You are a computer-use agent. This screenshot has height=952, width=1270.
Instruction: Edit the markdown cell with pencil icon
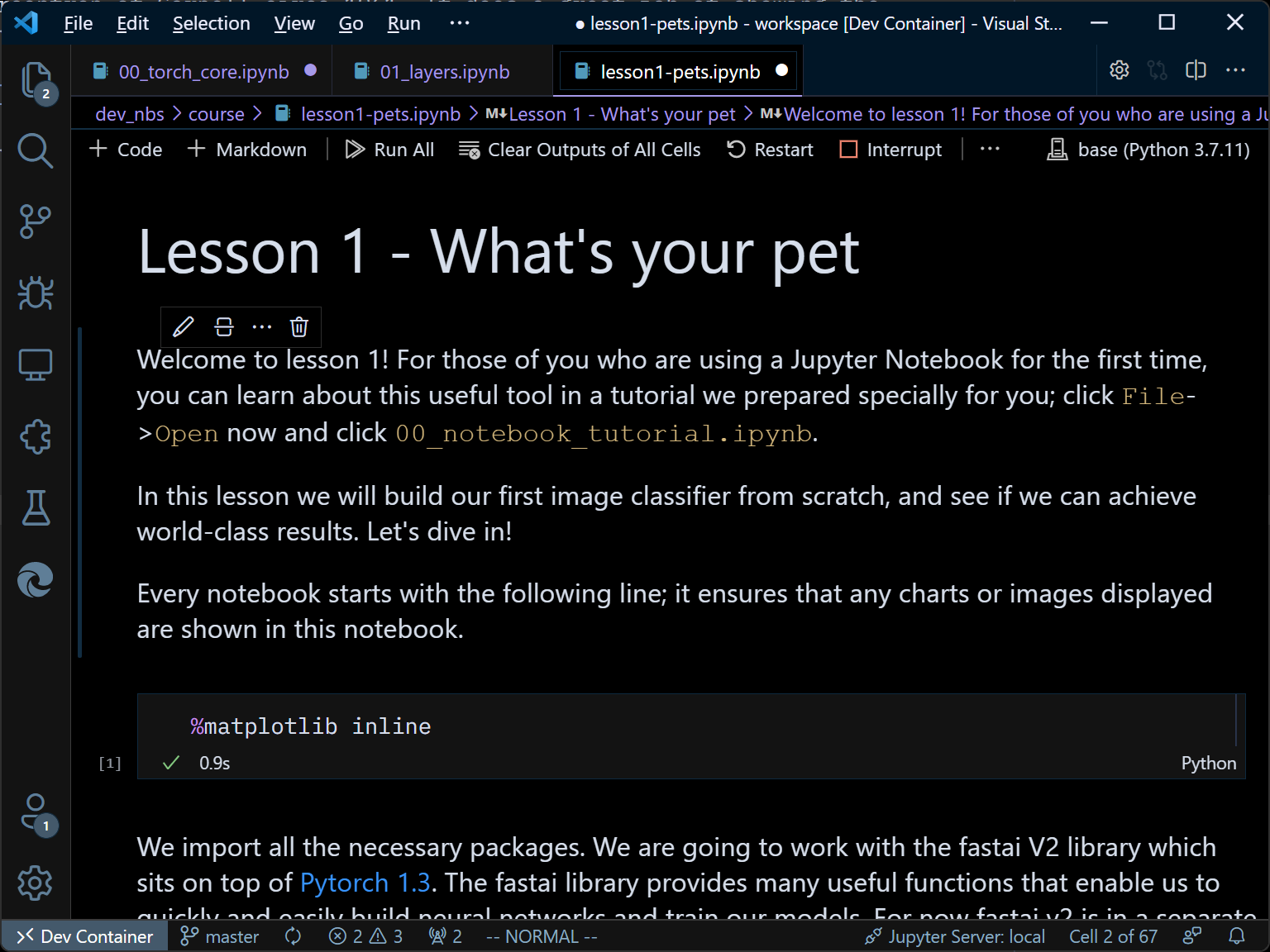click(184, 327)
